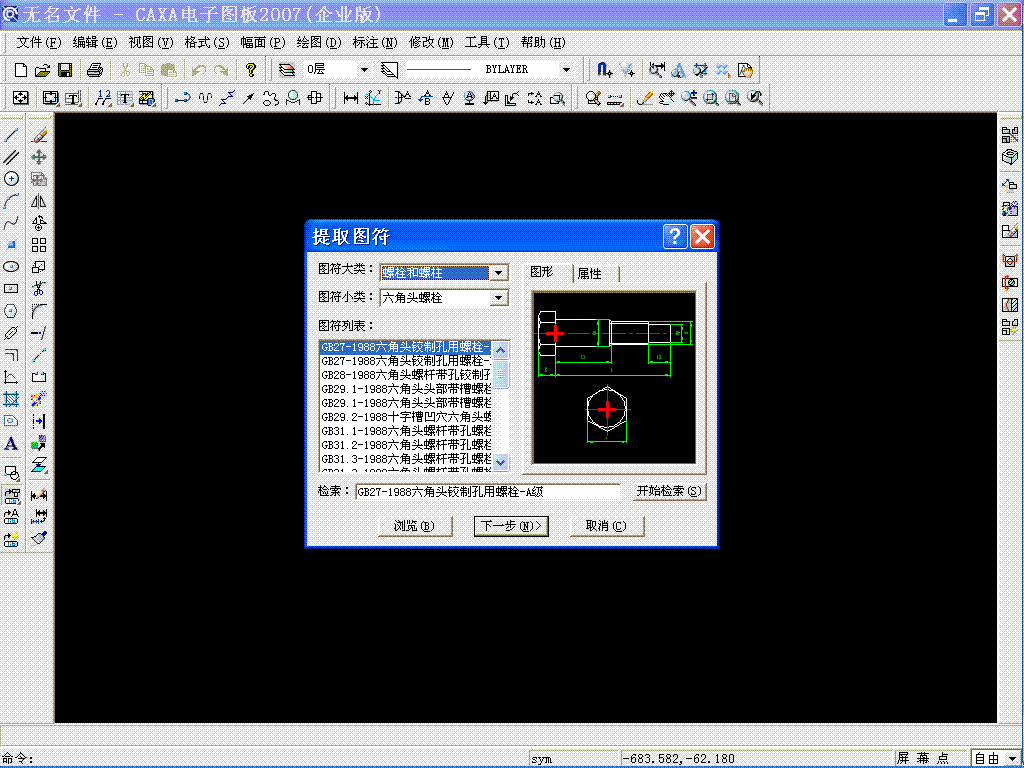This screenshot has height=768, width=1024.
Task: Save the current drawing
Action: click(65, 69)
